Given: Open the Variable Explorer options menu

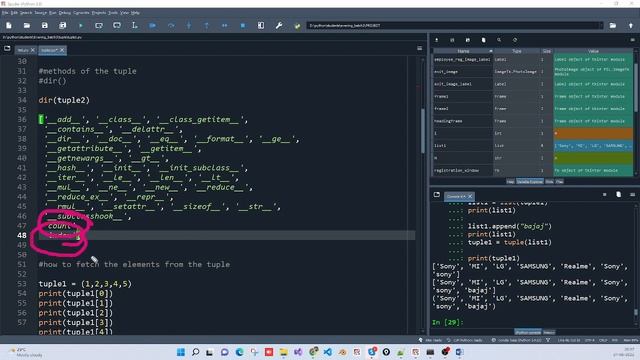Looking at the screenshot, I should 632,40.
